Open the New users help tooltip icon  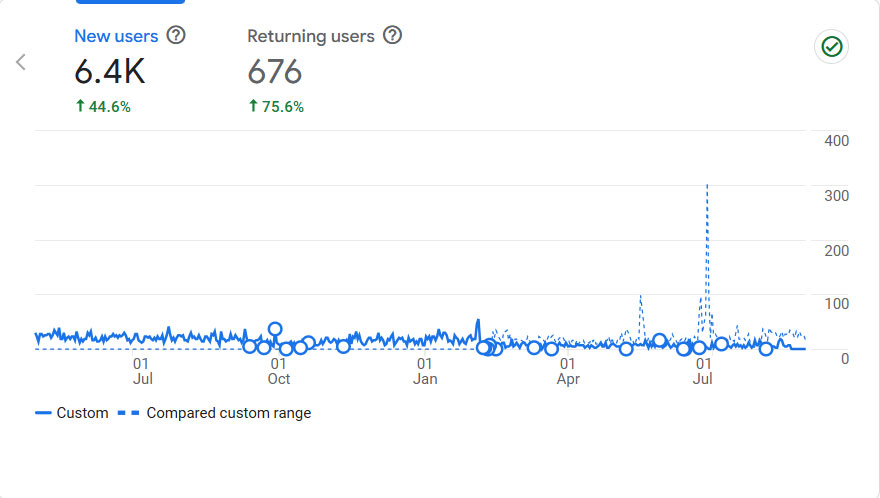point(176,36)
